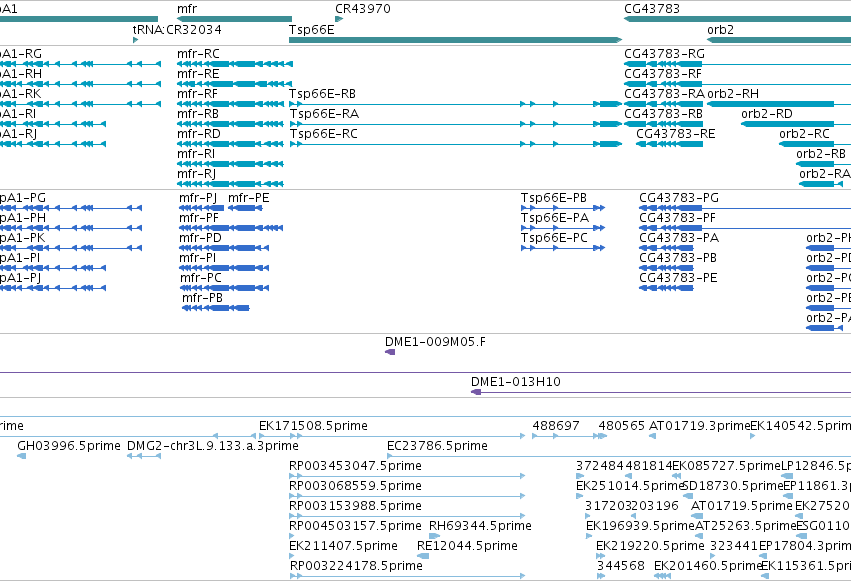Click protein Tsp66E-PA

[x=563, y=228]
